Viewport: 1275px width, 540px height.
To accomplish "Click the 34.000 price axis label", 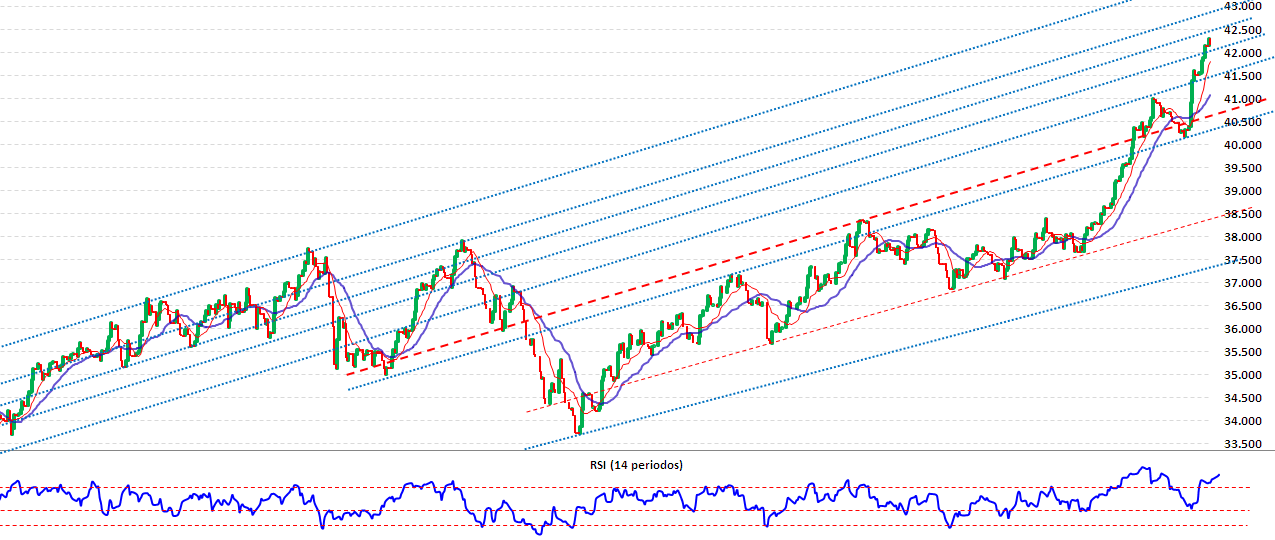I will click(1245, 421).
